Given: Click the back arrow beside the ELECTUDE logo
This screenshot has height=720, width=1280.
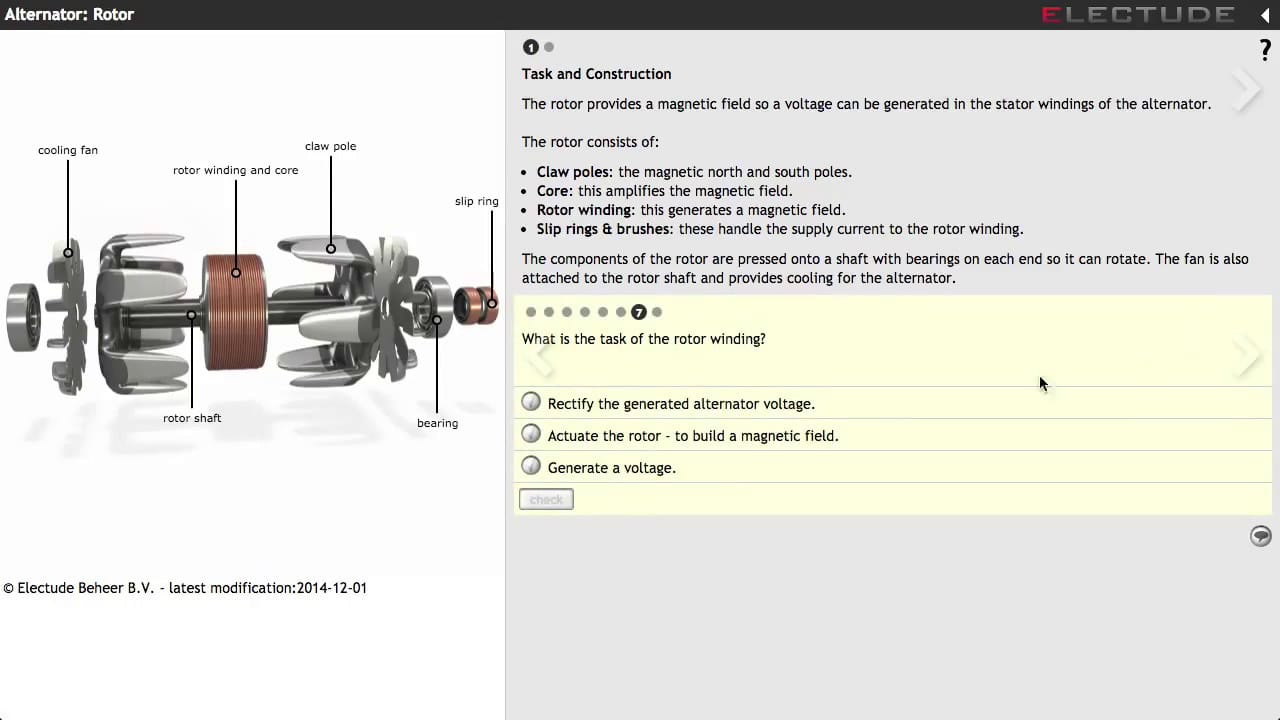Looking at the screenshot, I should click(1265, 14).
